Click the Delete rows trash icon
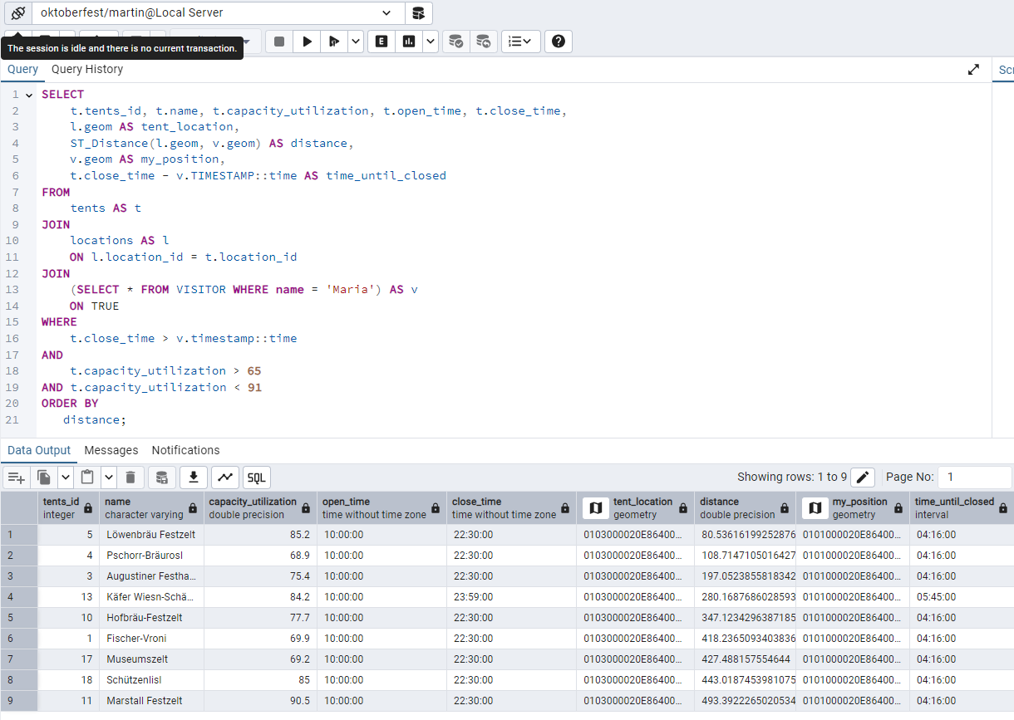 tap(130, 477)
